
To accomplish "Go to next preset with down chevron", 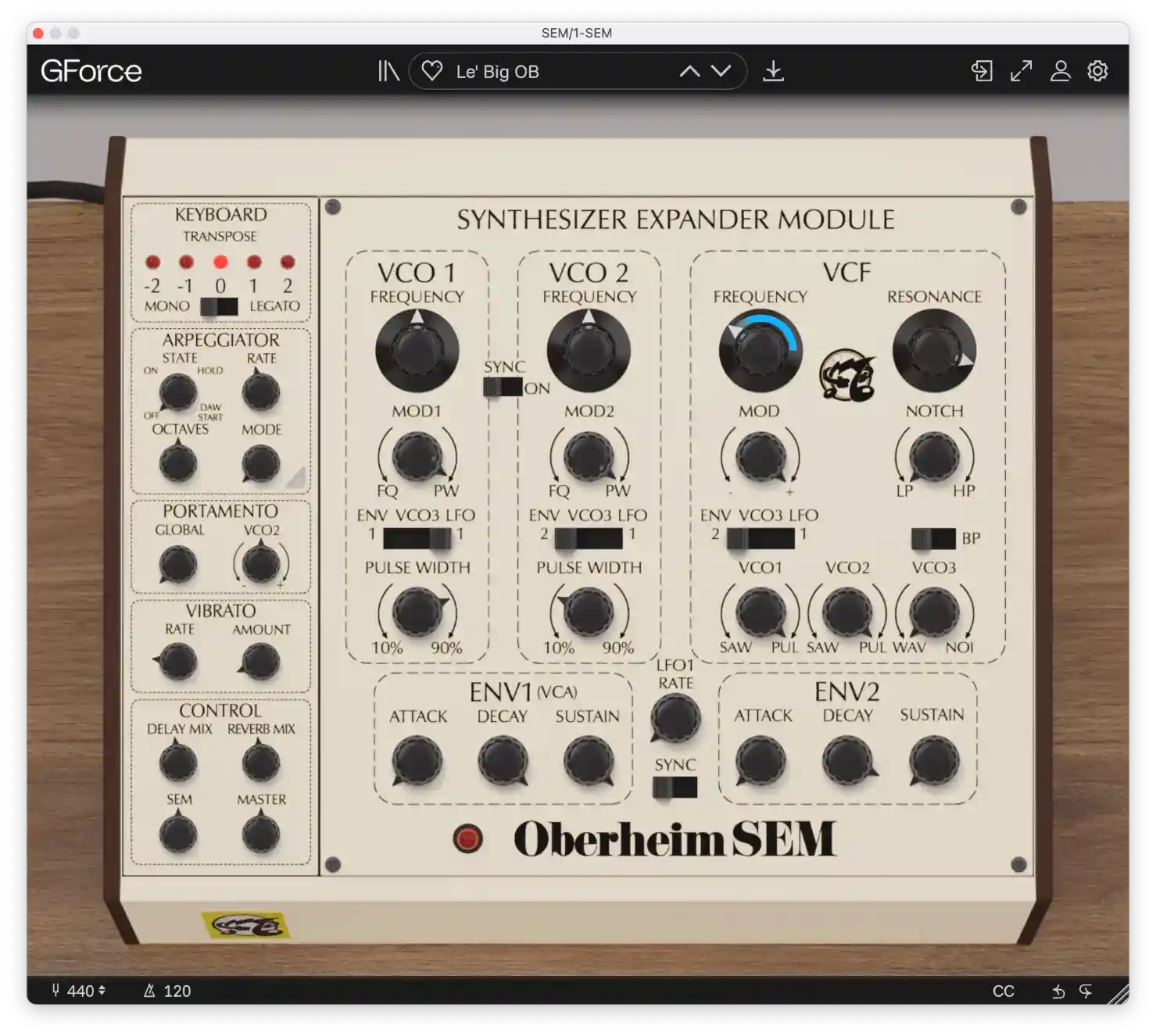I will tap(721, 71).
